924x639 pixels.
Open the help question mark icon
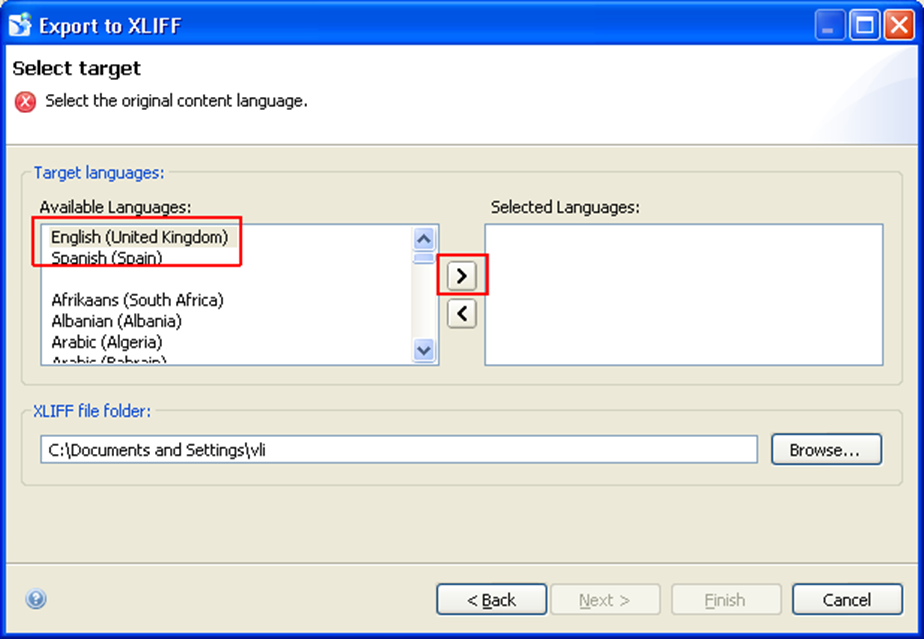point(36,600)
